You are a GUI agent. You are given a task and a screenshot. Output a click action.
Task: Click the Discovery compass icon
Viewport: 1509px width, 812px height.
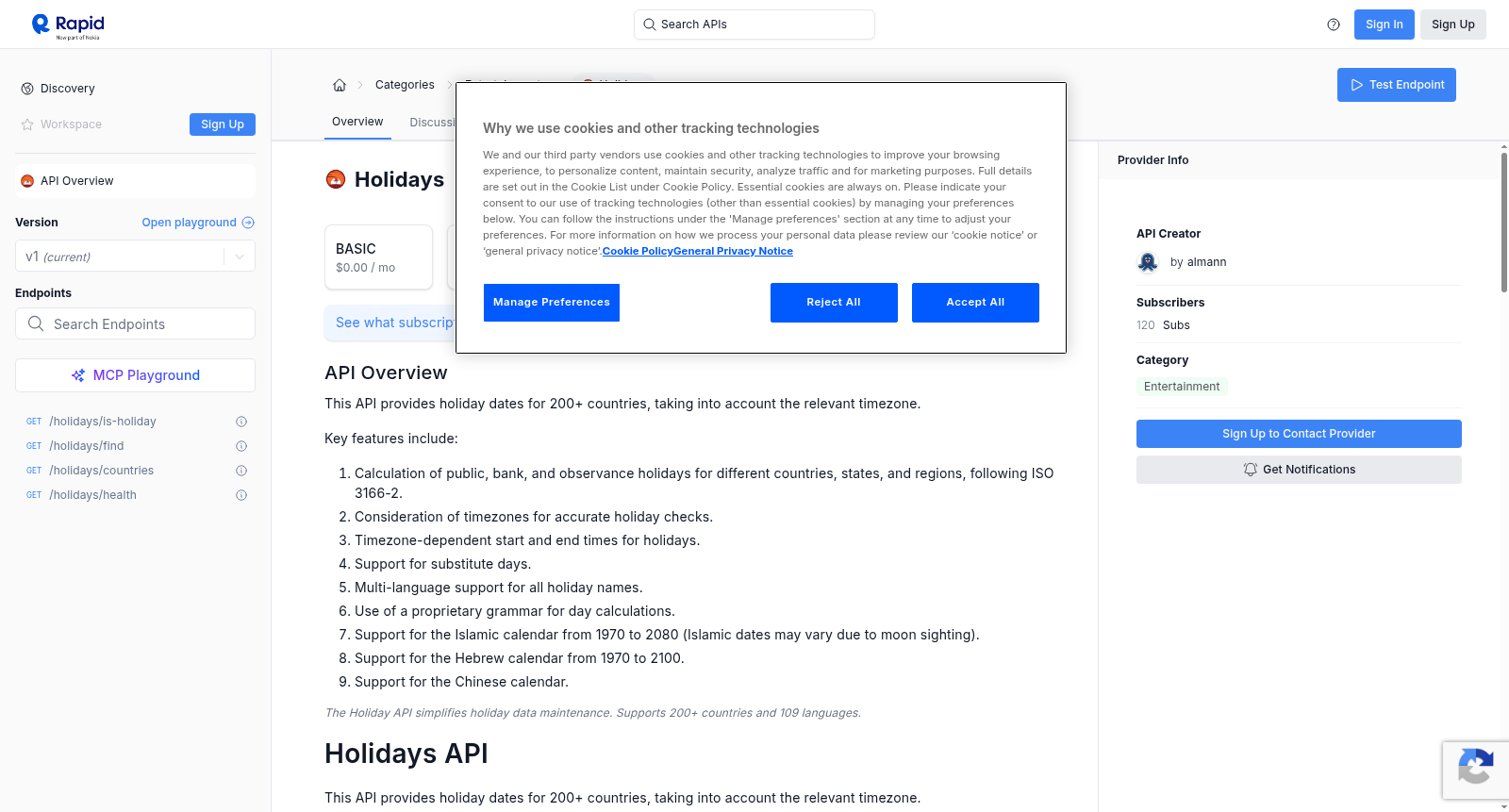point(27,89)
